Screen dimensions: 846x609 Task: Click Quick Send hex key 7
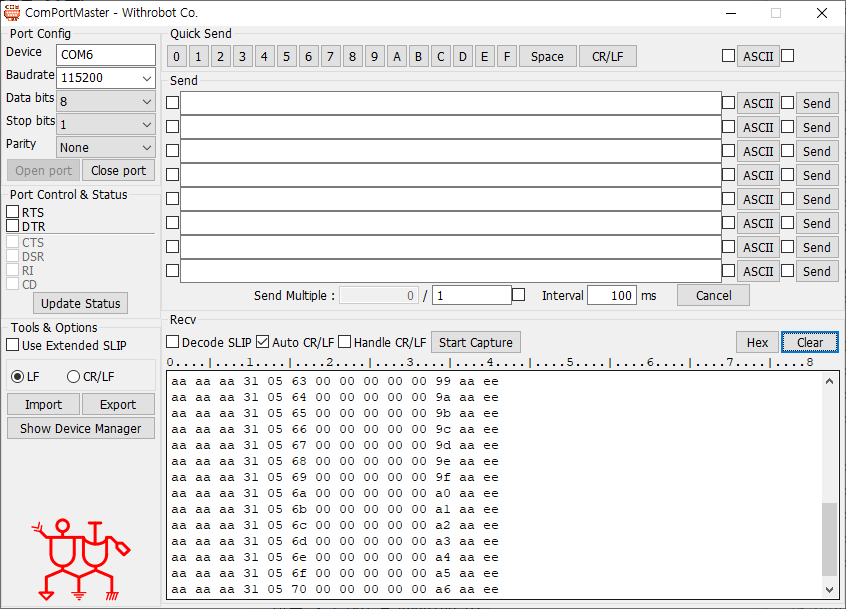(x=330, y=57)
